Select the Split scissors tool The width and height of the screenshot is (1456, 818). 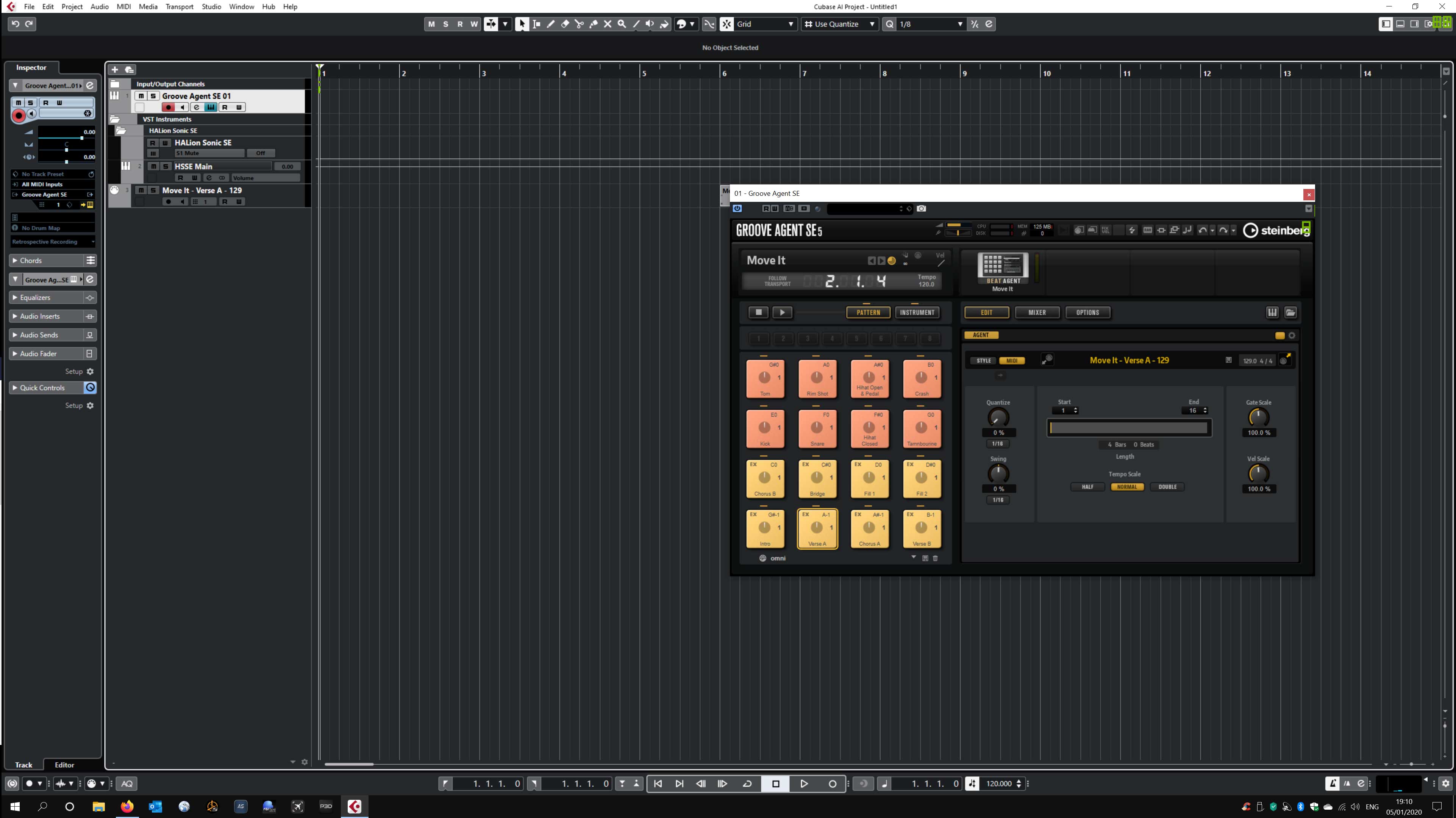579,24
